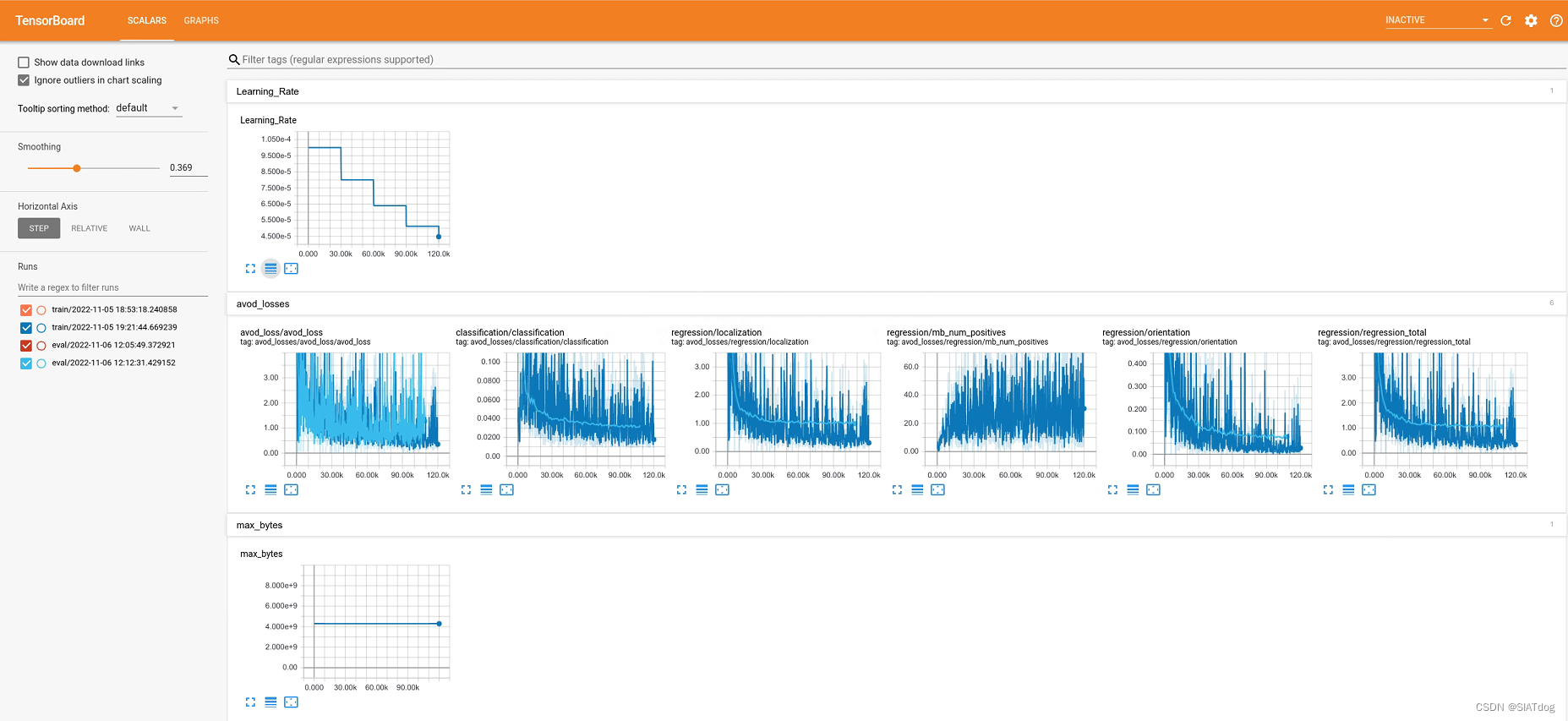This screenshot has width=1568, height=721.
Task: Expand regression/localization chart to full size
Action: 681,490
